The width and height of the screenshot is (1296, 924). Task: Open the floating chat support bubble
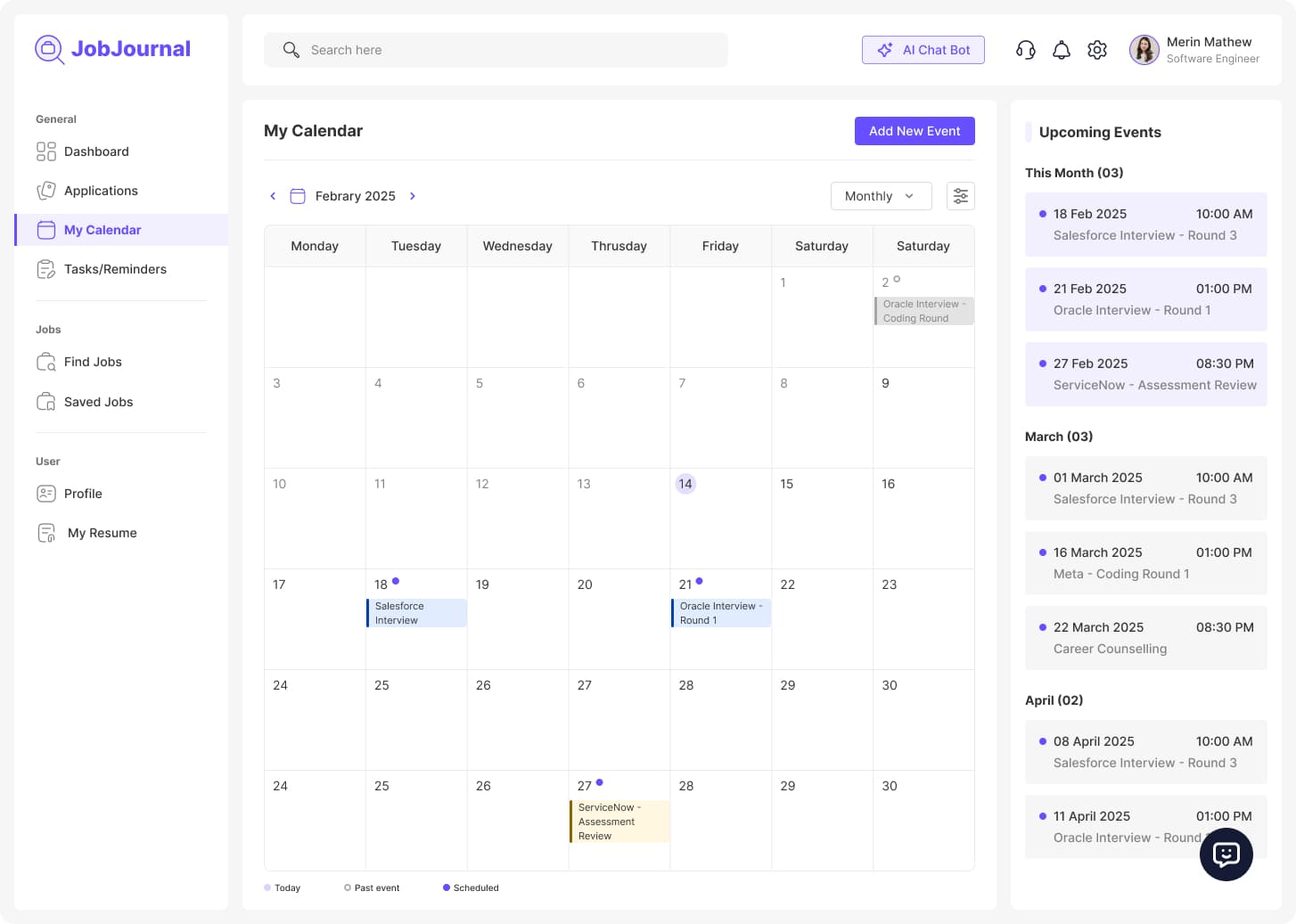(x=1226, y=854)
